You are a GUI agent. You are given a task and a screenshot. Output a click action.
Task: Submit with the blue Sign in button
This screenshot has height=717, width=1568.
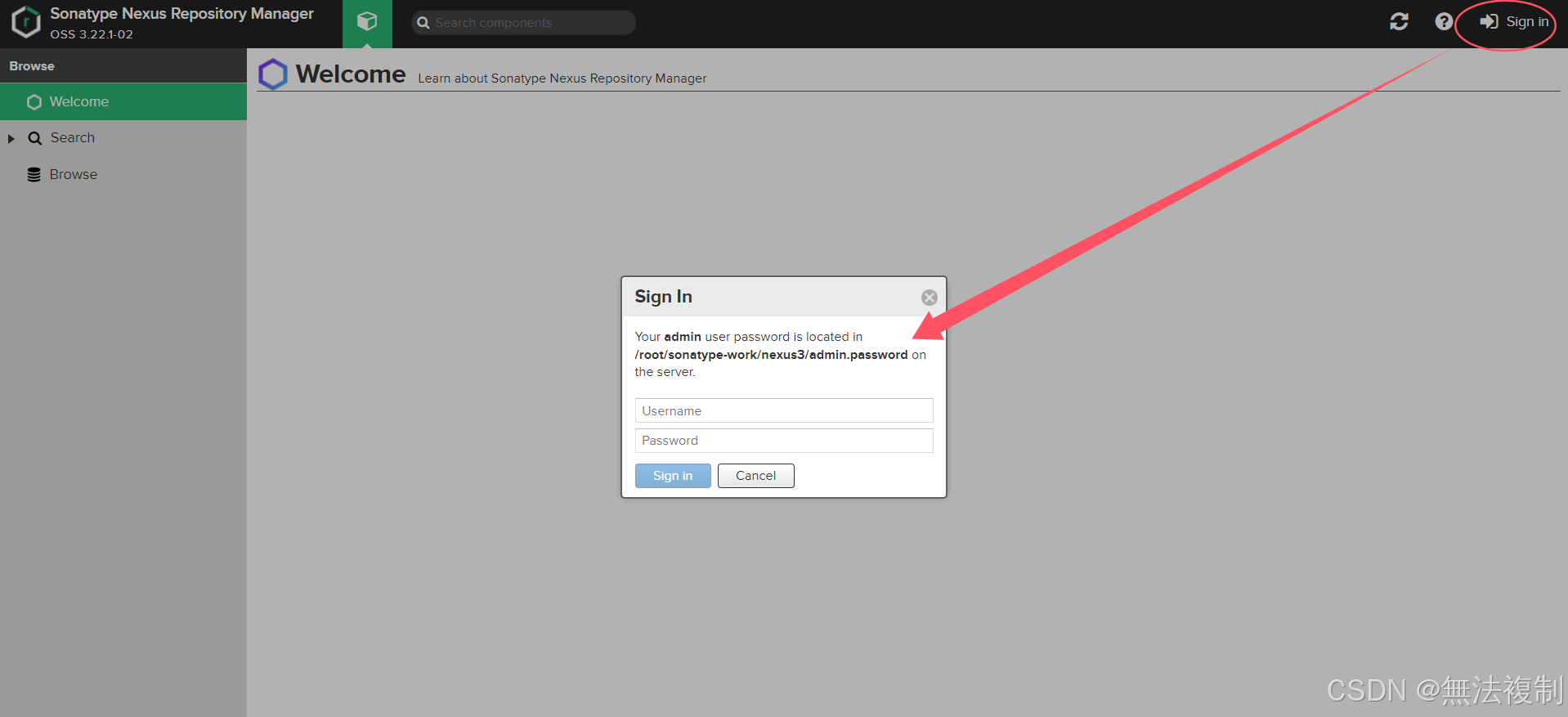coord(673,476)
